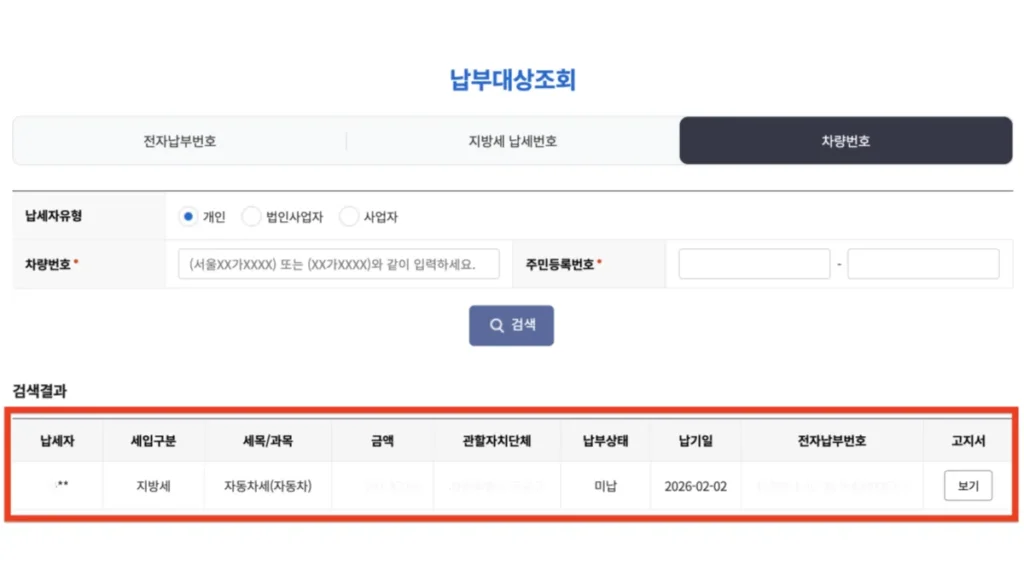Select the 사업자 radio button

click(x=349, y=216)
